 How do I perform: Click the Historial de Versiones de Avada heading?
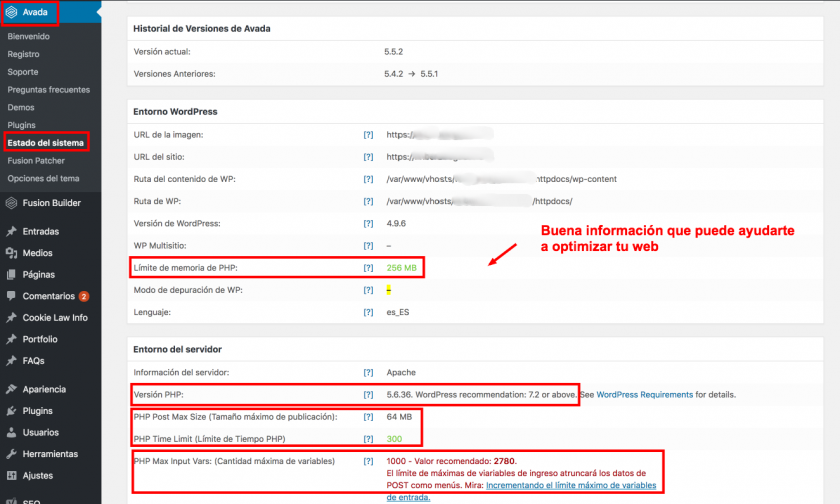(x=201, y=29)
